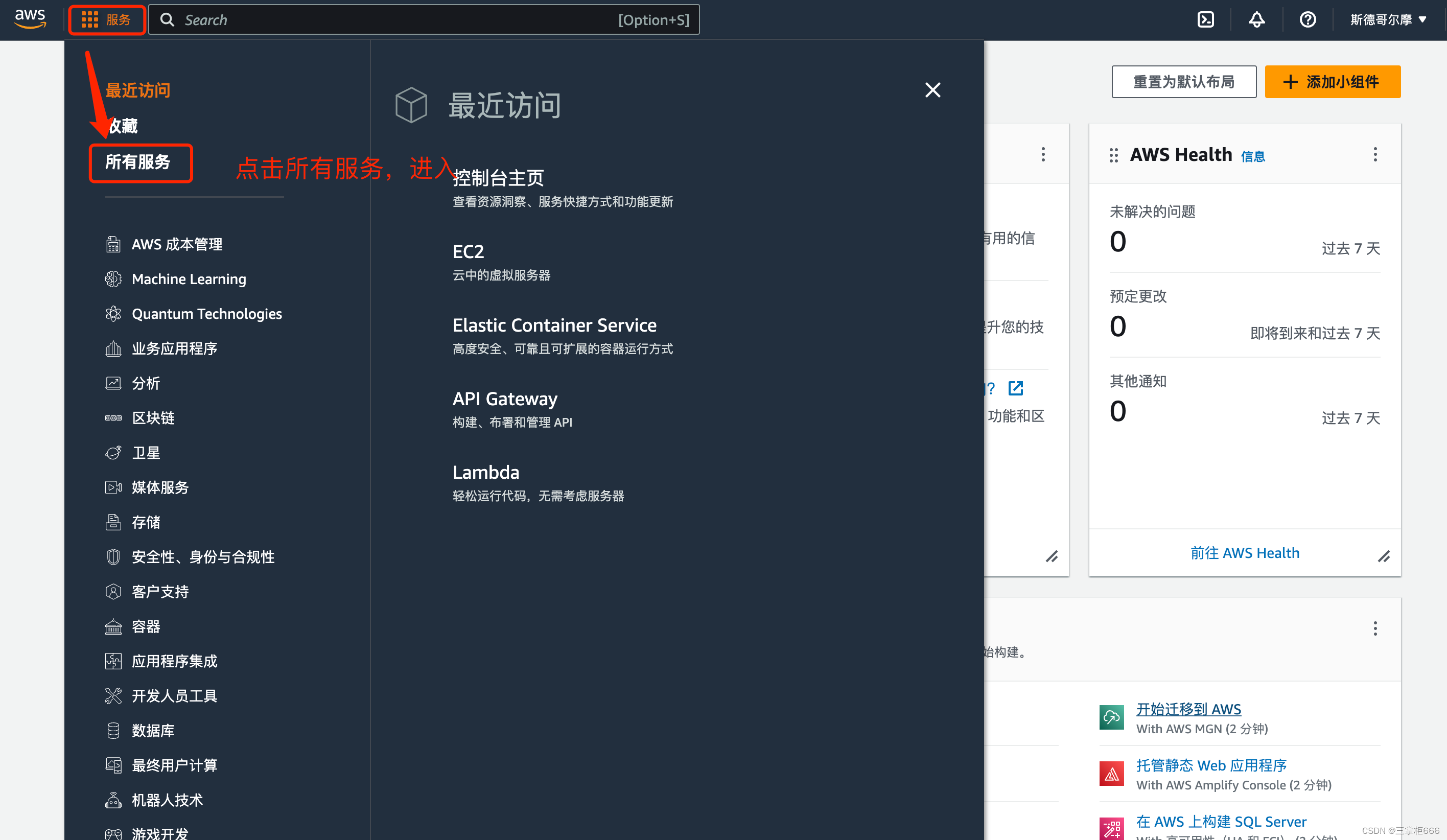
Task: Close the services menu with the X
Action: coord(932,89)
